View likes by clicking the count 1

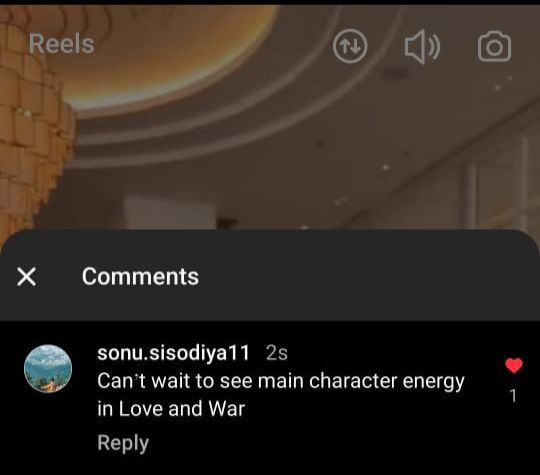(513, 396)
